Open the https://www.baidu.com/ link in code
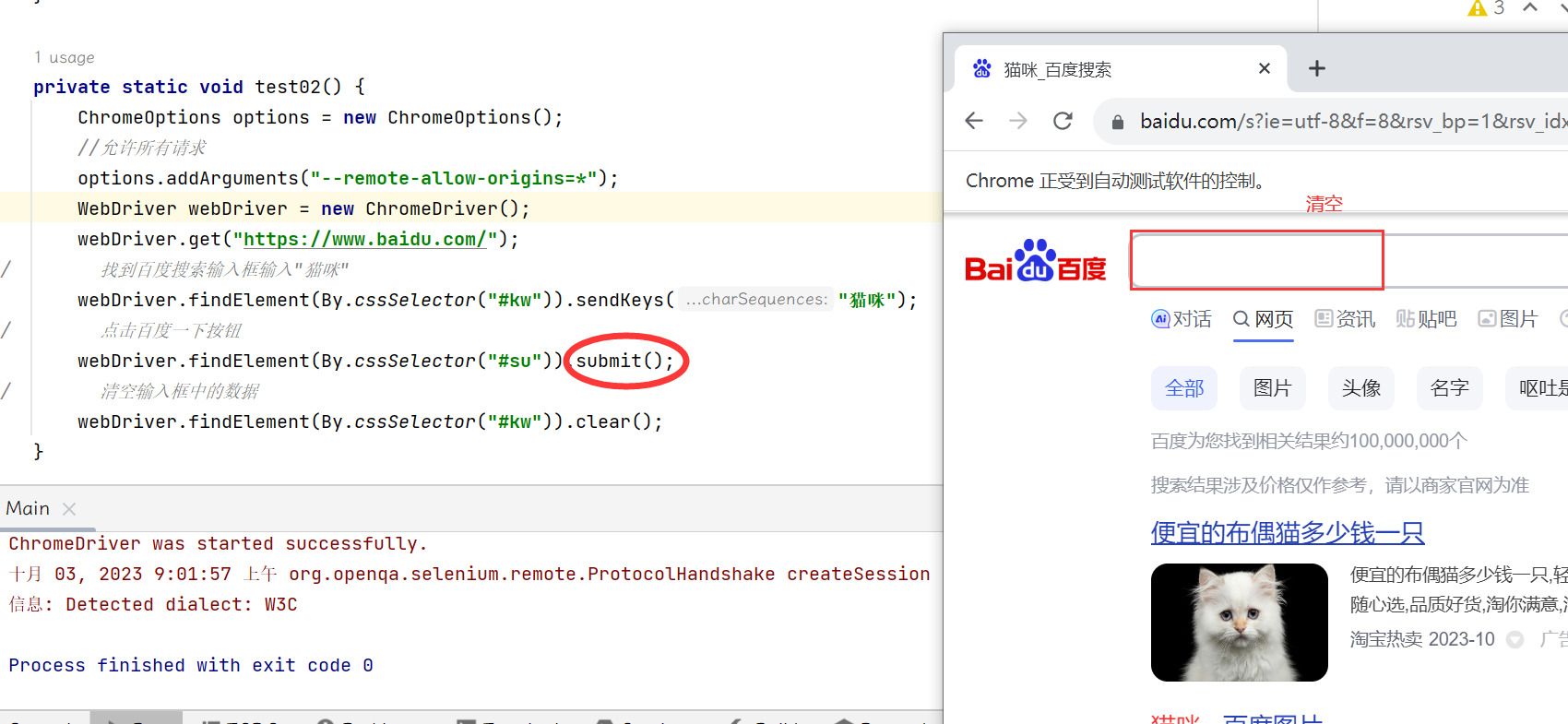This screenshot has height=724, width=1568. [364, 239]
